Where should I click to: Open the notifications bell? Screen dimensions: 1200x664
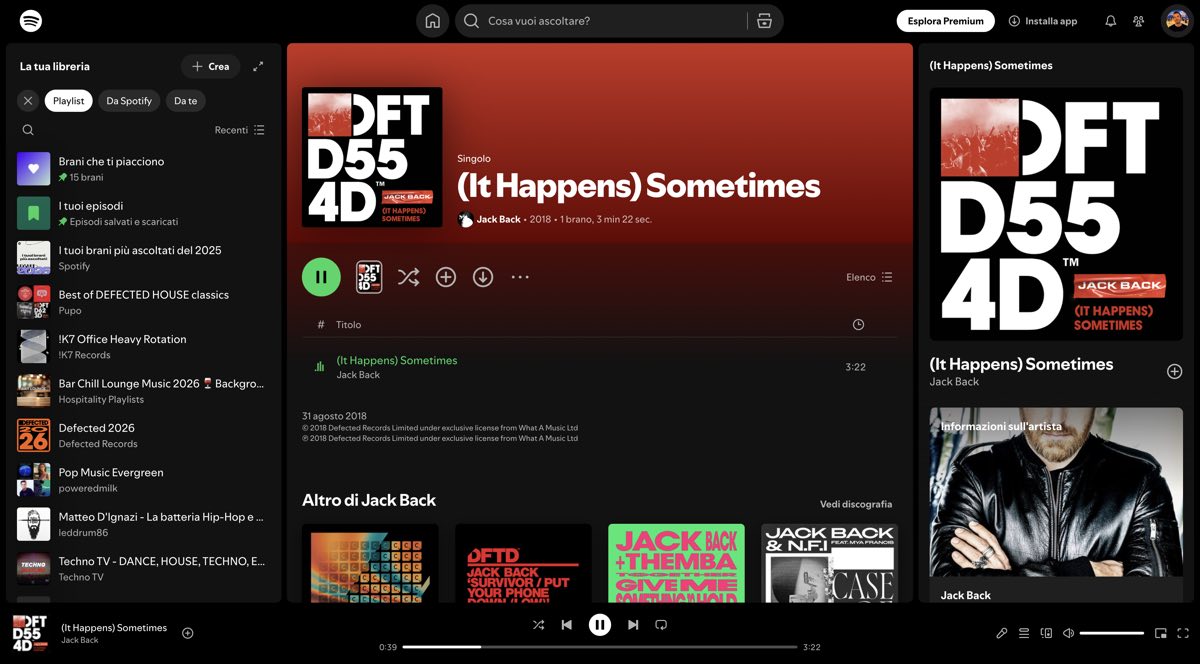click(1110, 21)
